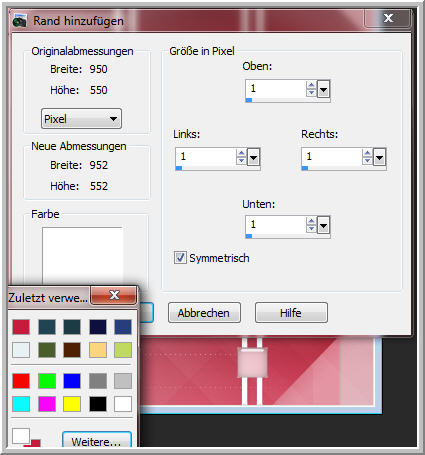The height and width of the screenshot is (455, 425).
Task: Increase the Links value with up arrow
Action: click(x=241, y=153)
